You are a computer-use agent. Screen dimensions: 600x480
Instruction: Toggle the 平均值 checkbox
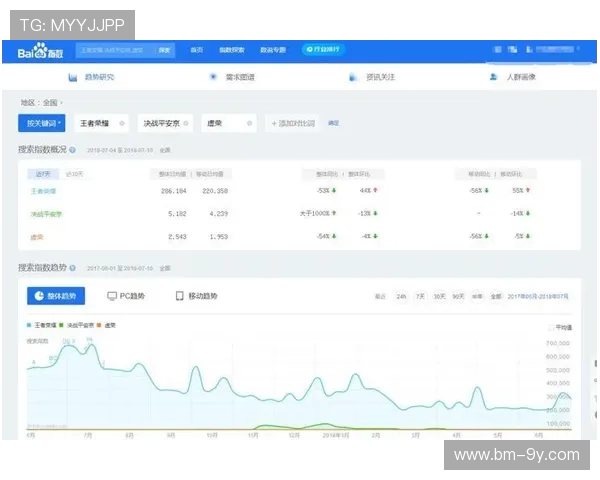coord(551,327)
